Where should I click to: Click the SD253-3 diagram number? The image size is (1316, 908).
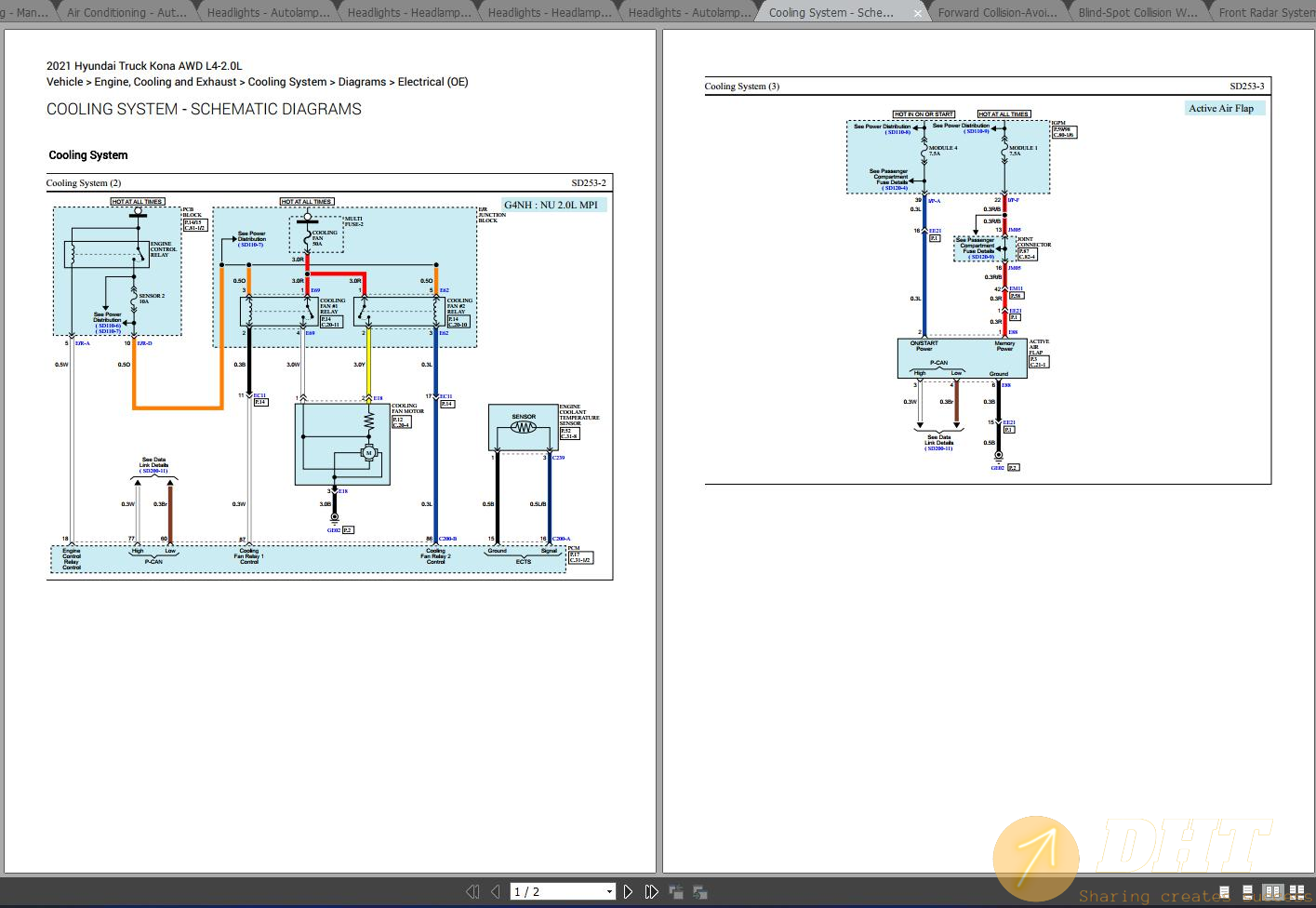(x=1247, y=87)
